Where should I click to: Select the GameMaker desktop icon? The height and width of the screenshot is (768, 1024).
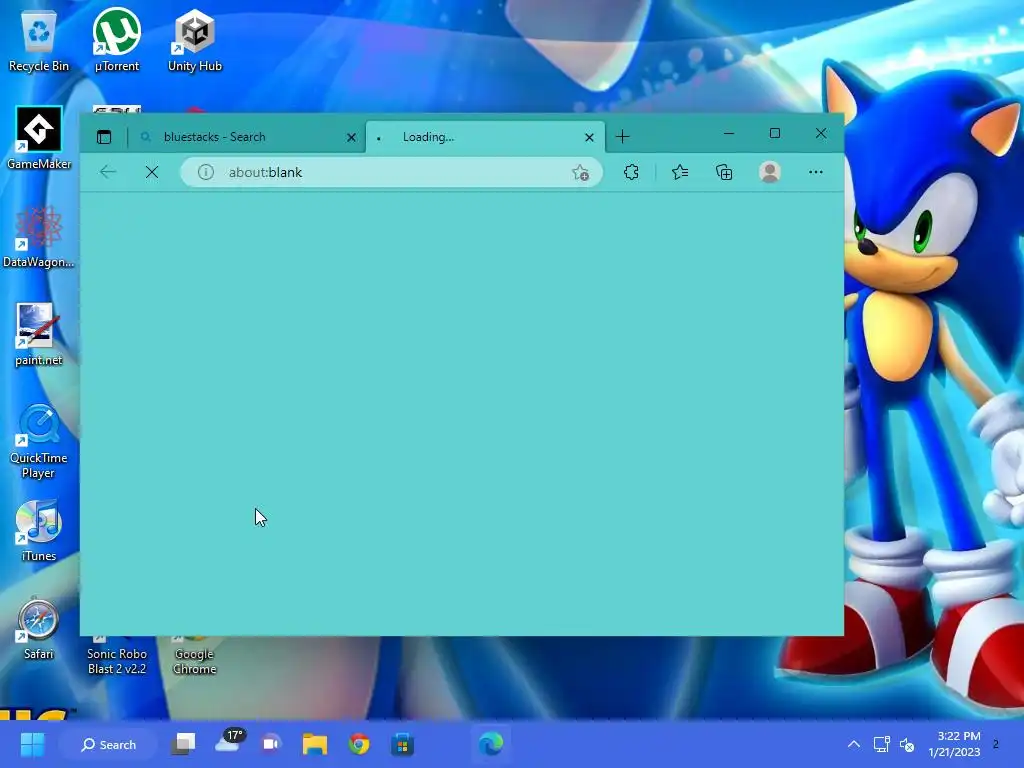(39, 138)
